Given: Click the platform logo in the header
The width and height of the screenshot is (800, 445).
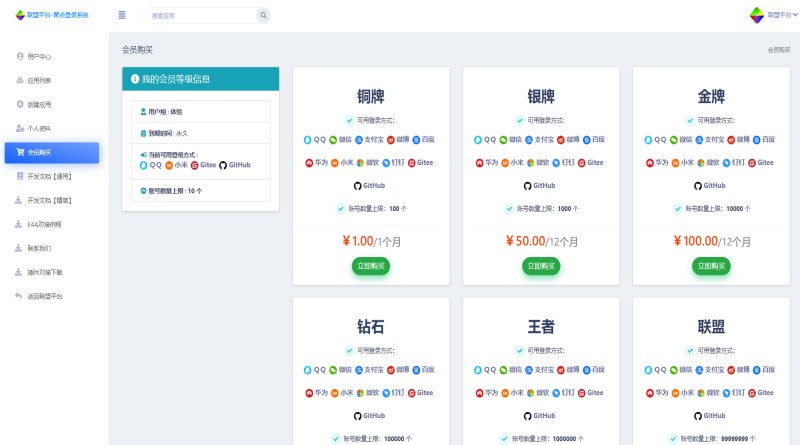Looking at the screenshot, I should 52,15.
